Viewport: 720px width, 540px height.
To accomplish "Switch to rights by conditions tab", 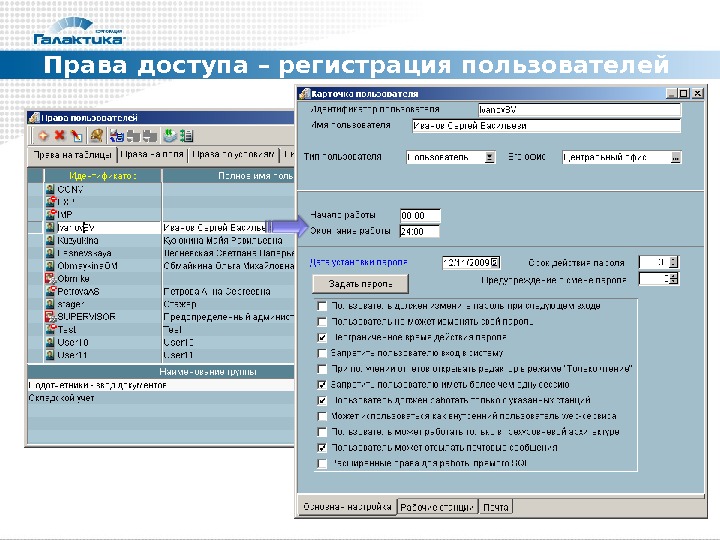I will click(x=234, y=155).
